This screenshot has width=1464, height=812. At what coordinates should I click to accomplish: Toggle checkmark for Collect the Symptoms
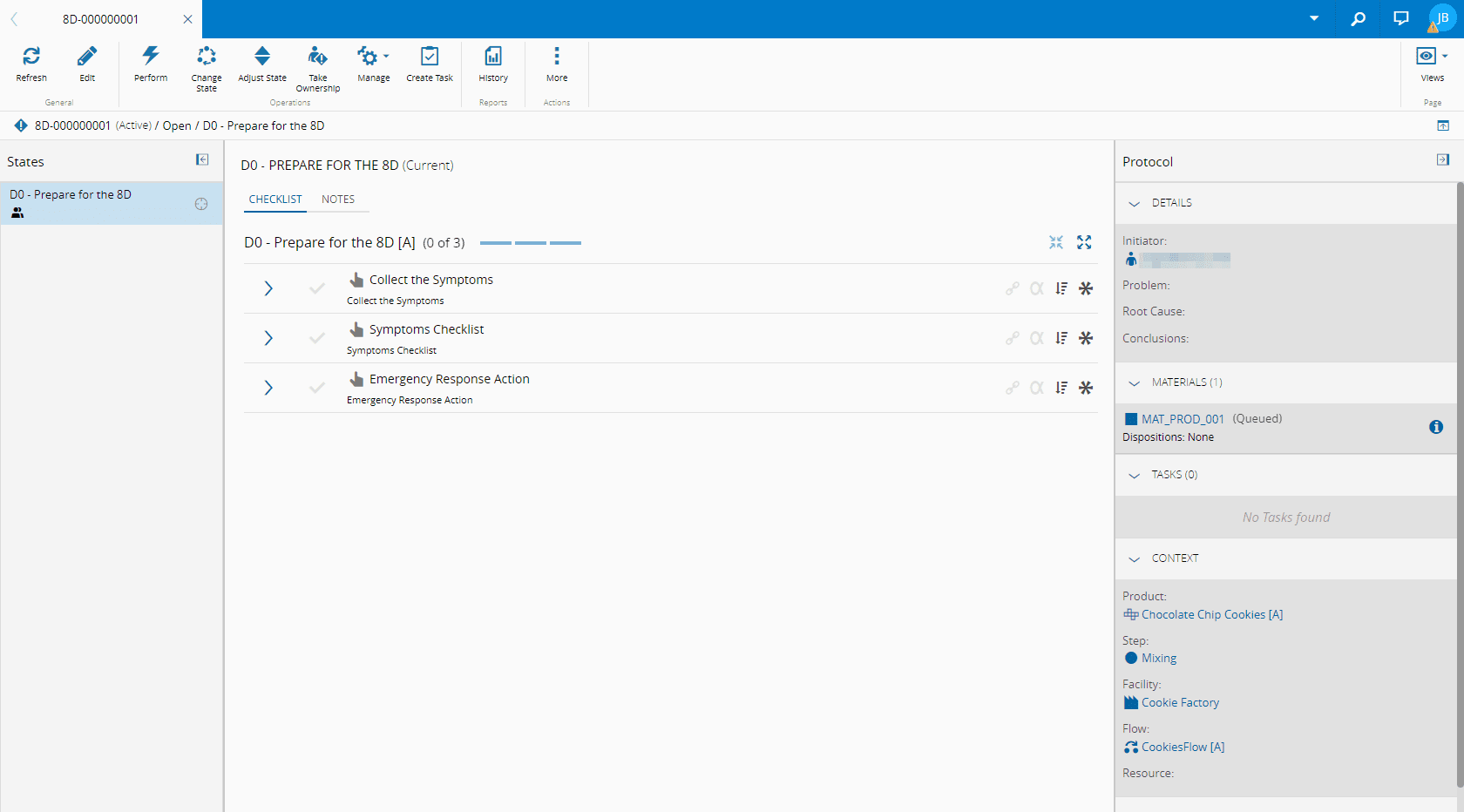[317, 288]
